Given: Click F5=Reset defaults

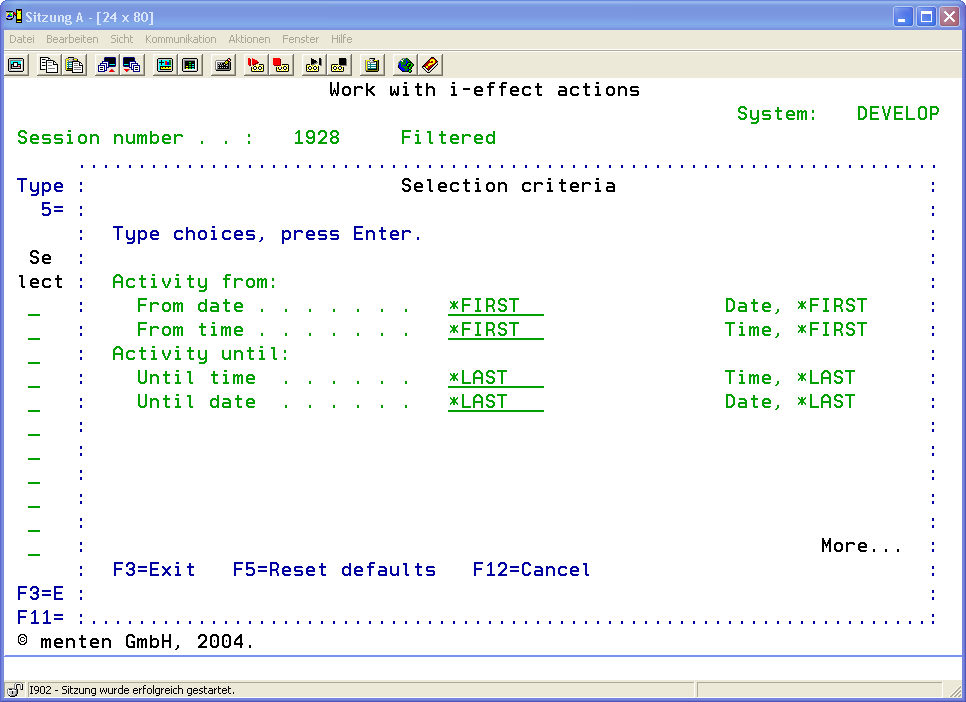Looking at the screenshot, I should (x=334, y=570).
